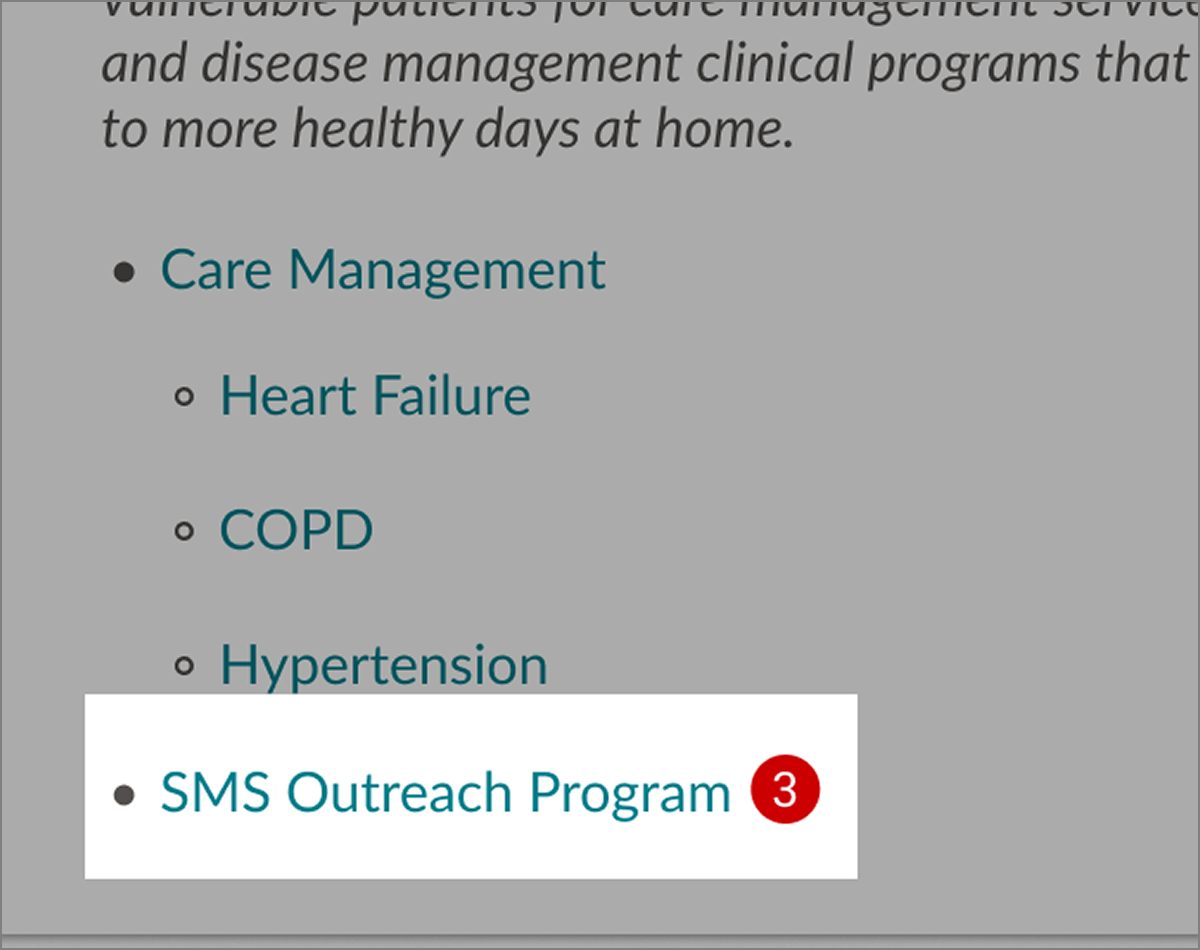This screenshot has width=1200, height=950.
Task: Click the word "Program" in SMS Outreach Program
Action: [630, 795]
